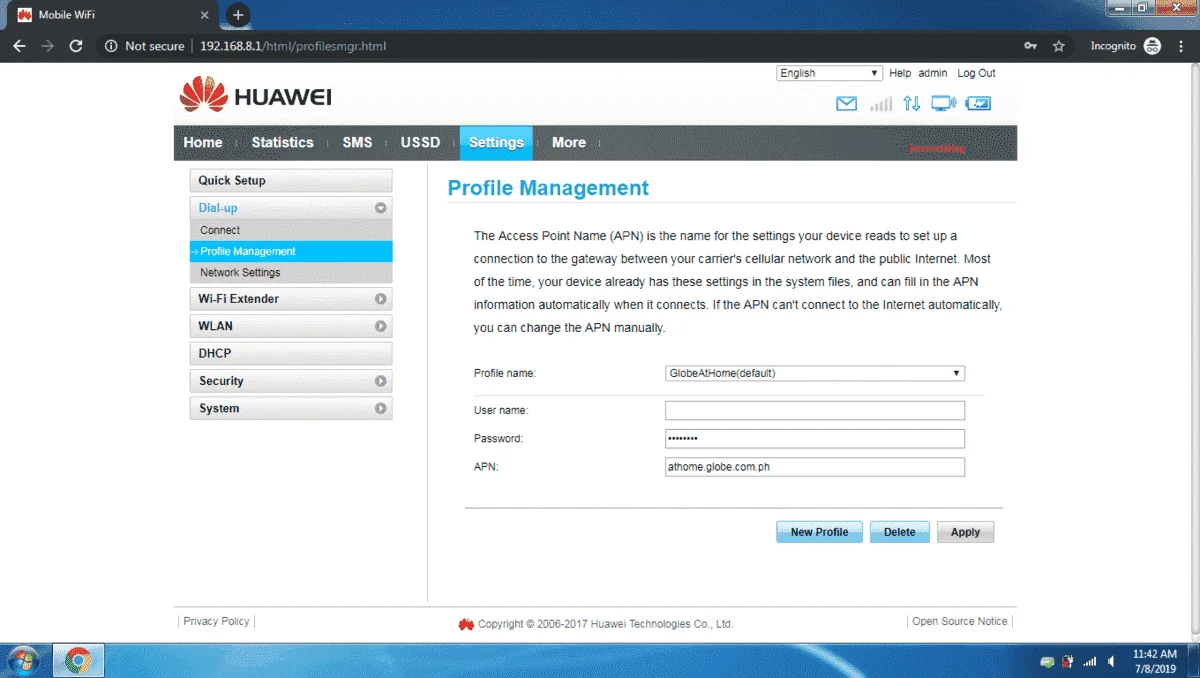
Task: Click the taskbar network signal icon
Action: (1090, 661)
